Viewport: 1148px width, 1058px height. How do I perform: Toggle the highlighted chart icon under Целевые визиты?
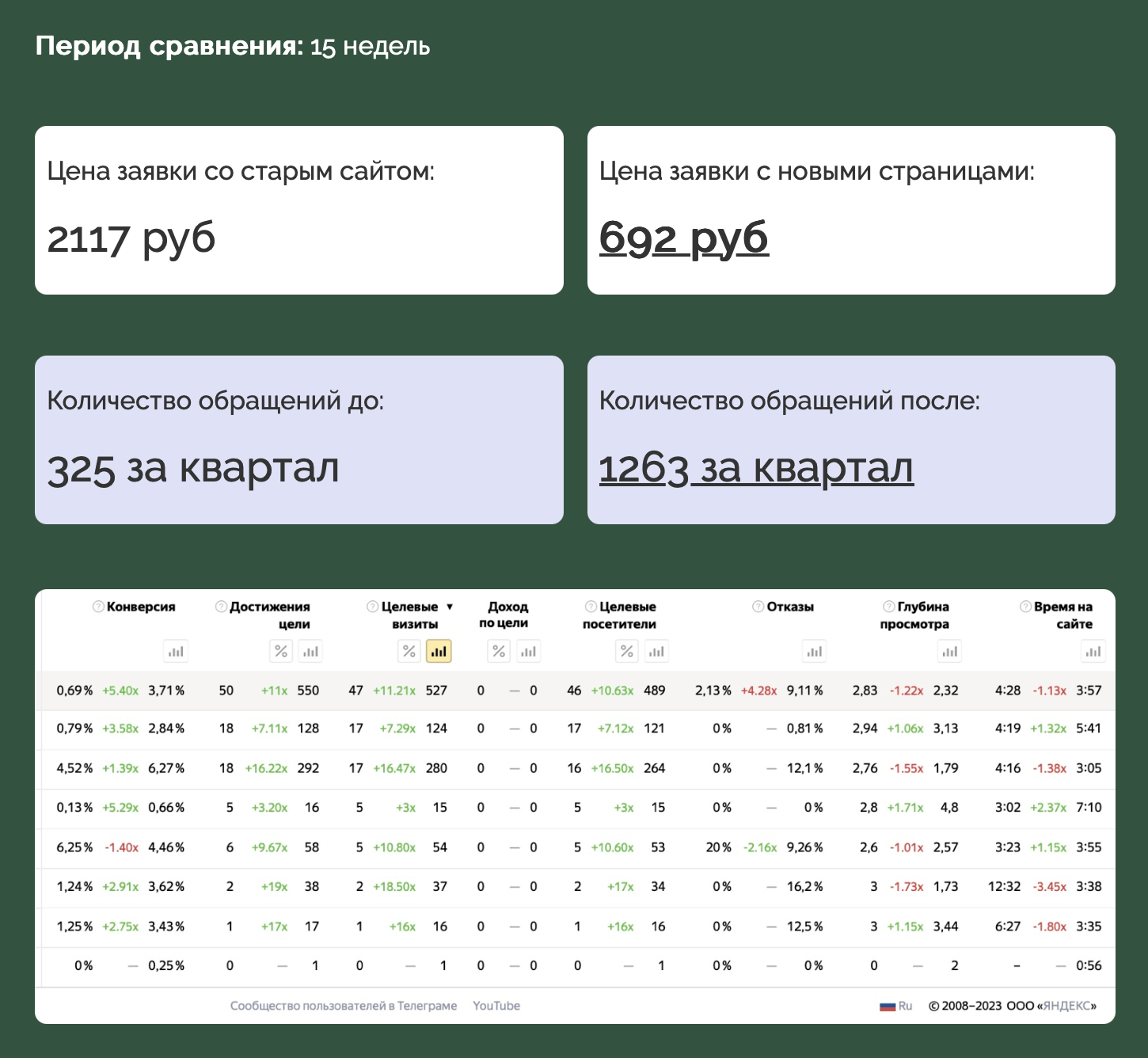tap(439, 652)
